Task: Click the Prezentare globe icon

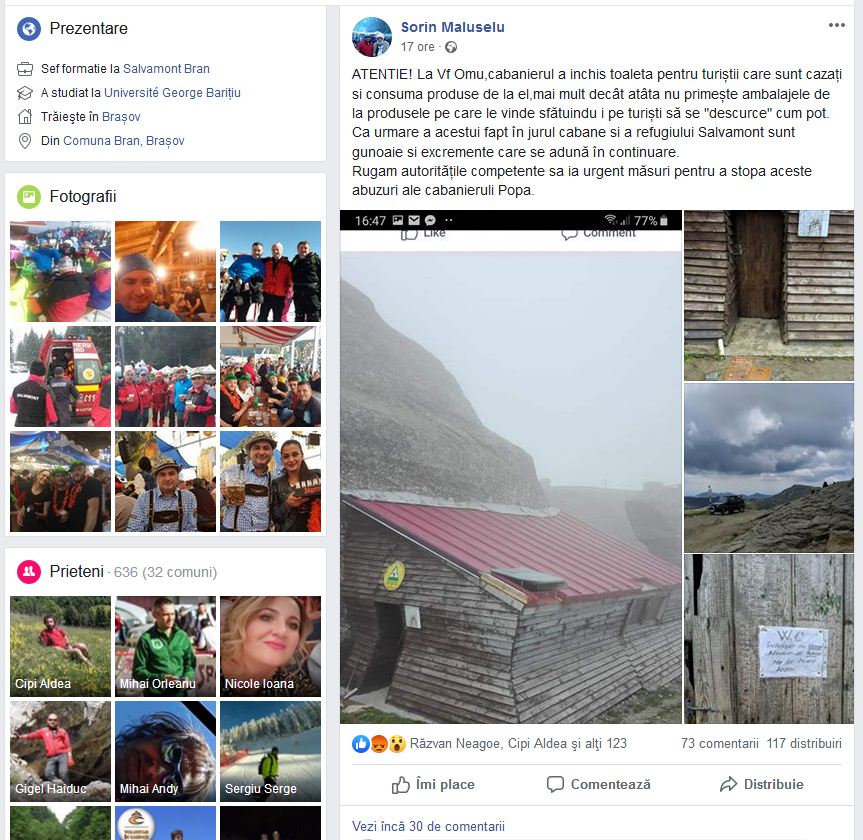Action: [29, 29]
